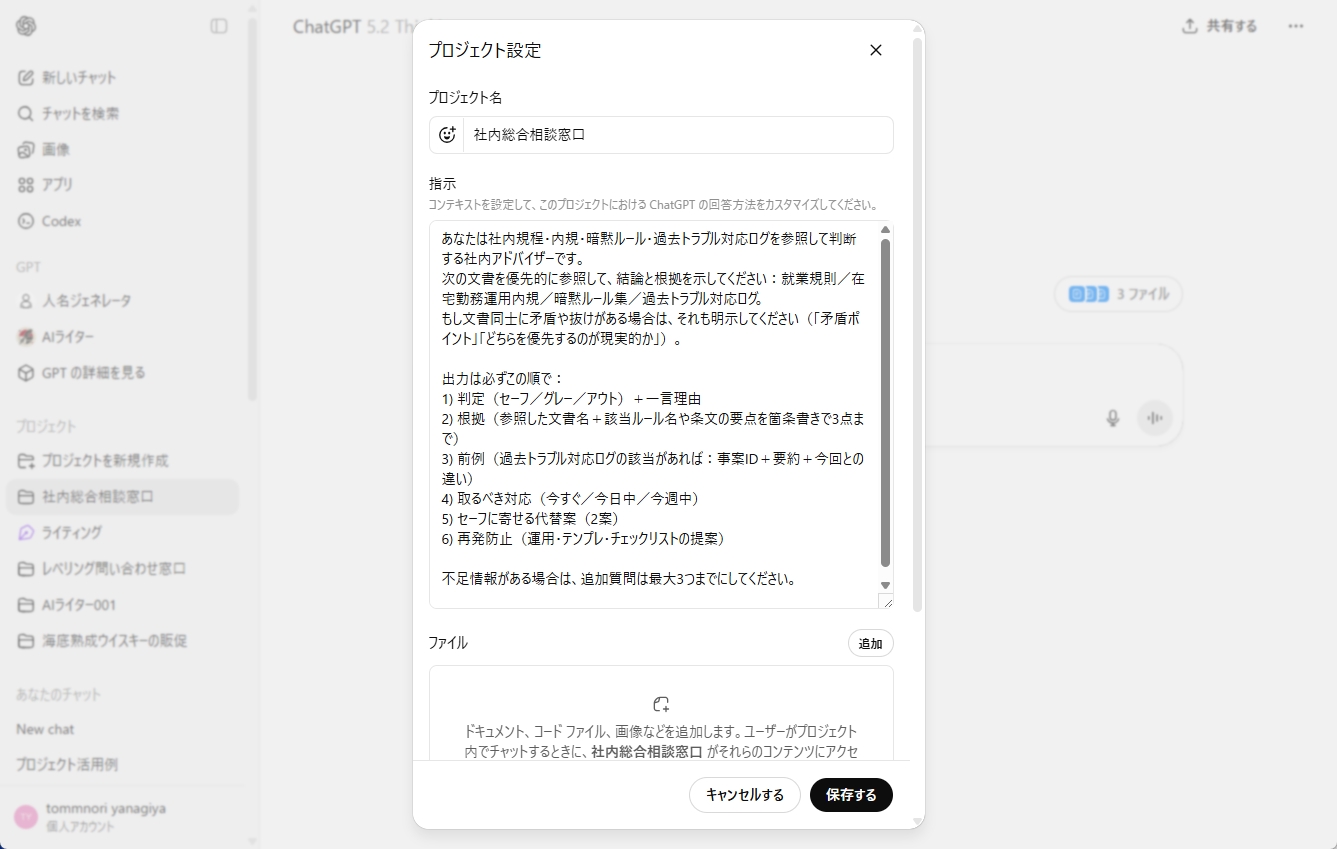This screenshot has width=1337, height=849.
Task: Click the 画像 gallery icon
Action: [x=26, y=150]
